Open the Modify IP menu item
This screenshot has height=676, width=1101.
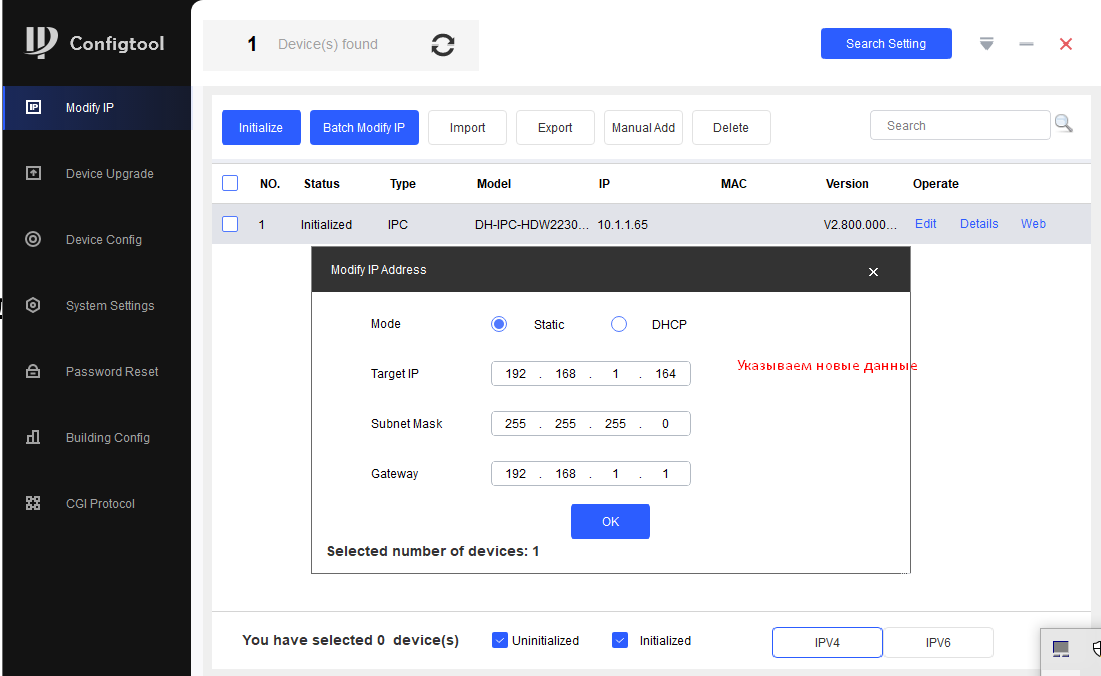pos(97,107)
